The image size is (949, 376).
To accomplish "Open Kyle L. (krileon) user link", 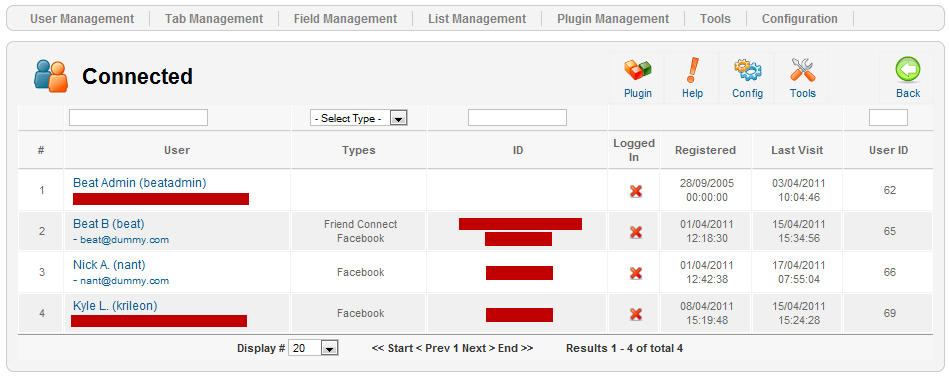I will pos(115,306).
